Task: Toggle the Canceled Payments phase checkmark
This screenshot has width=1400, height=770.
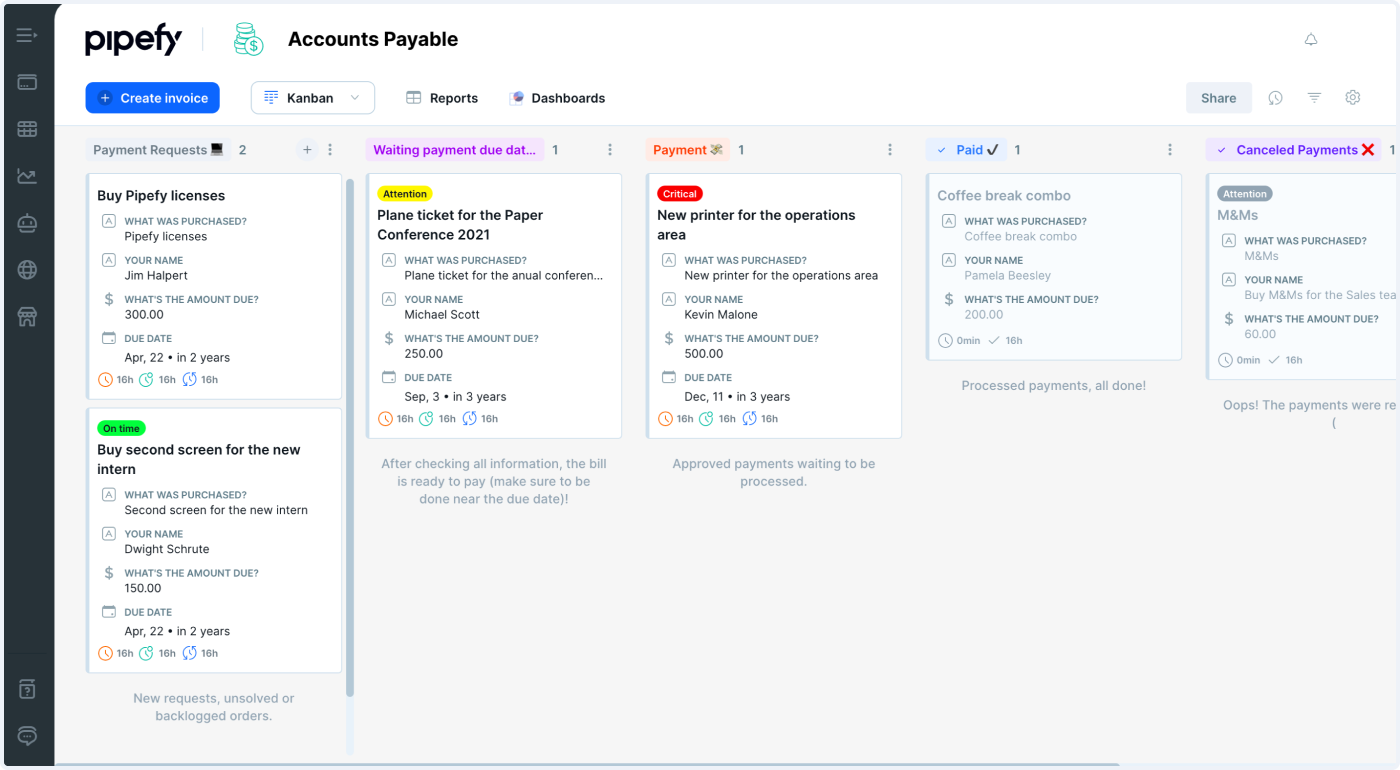Action: coord(1221,150)
